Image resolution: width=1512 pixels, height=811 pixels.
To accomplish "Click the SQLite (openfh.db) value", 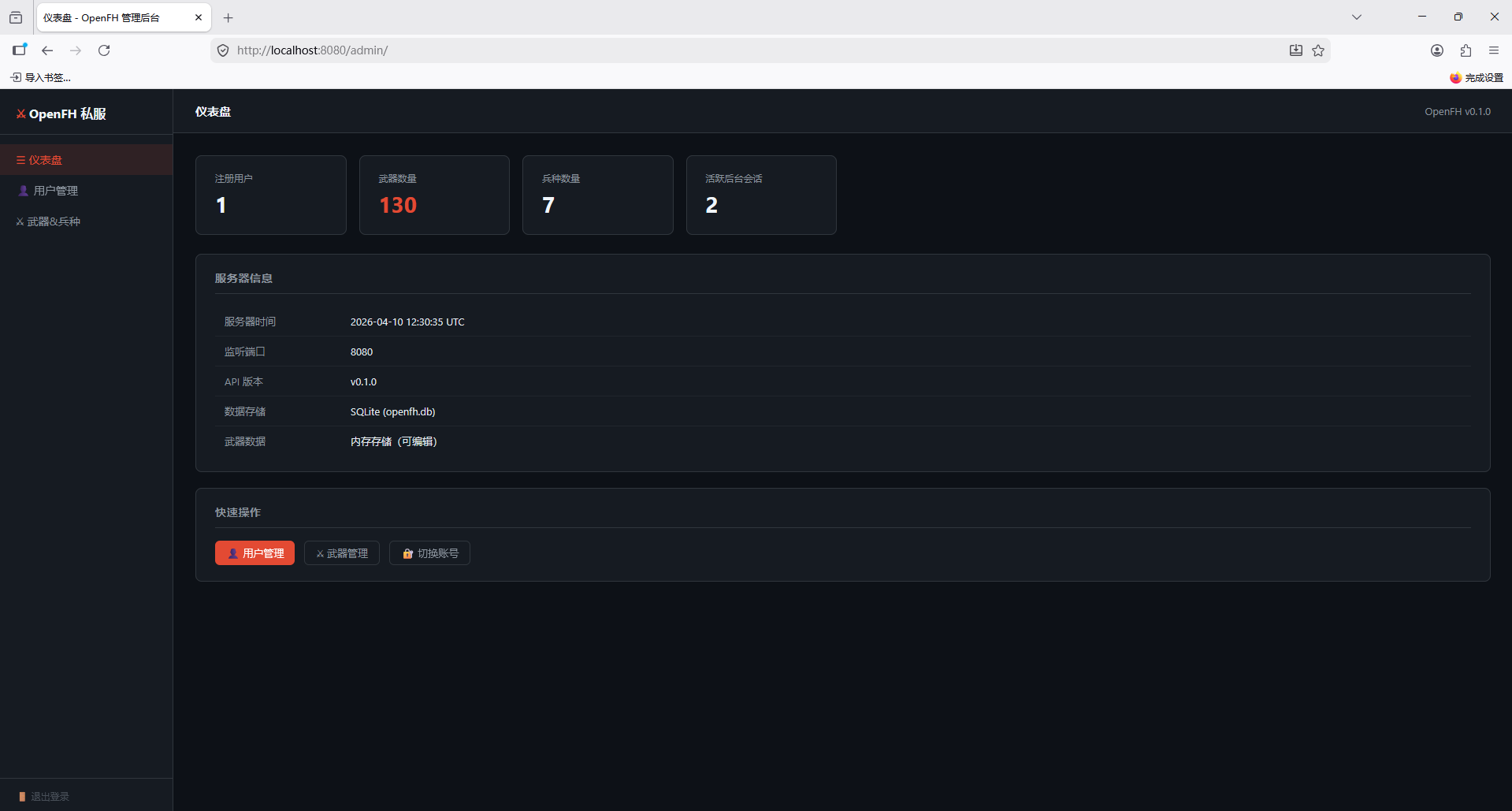I will click(392, 411).
